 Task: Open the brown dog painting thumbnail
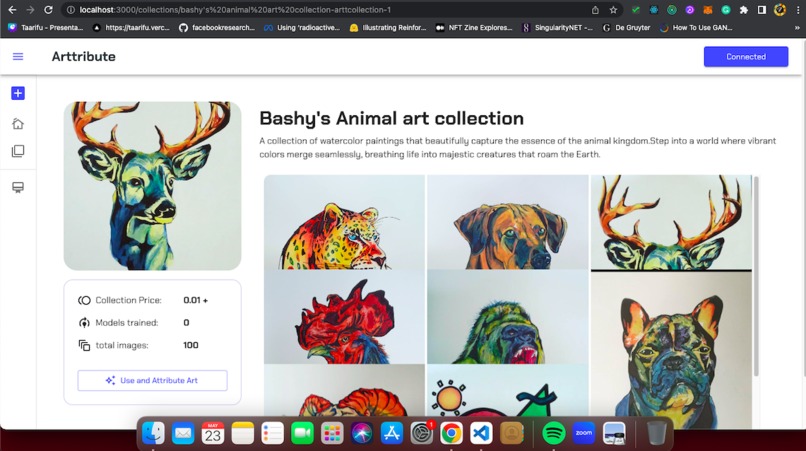[508, 222]
